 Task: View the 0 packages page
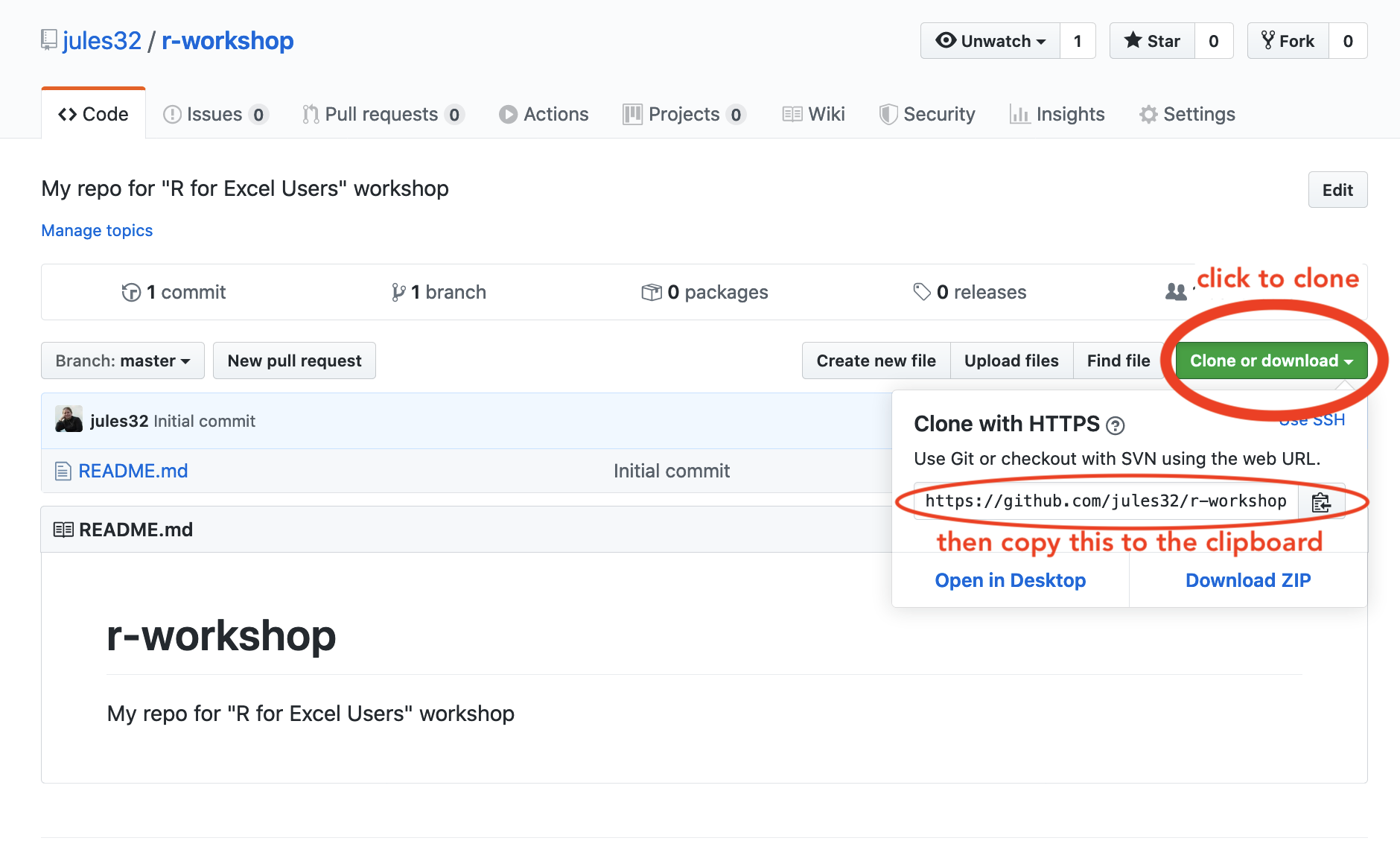point(704,292)
